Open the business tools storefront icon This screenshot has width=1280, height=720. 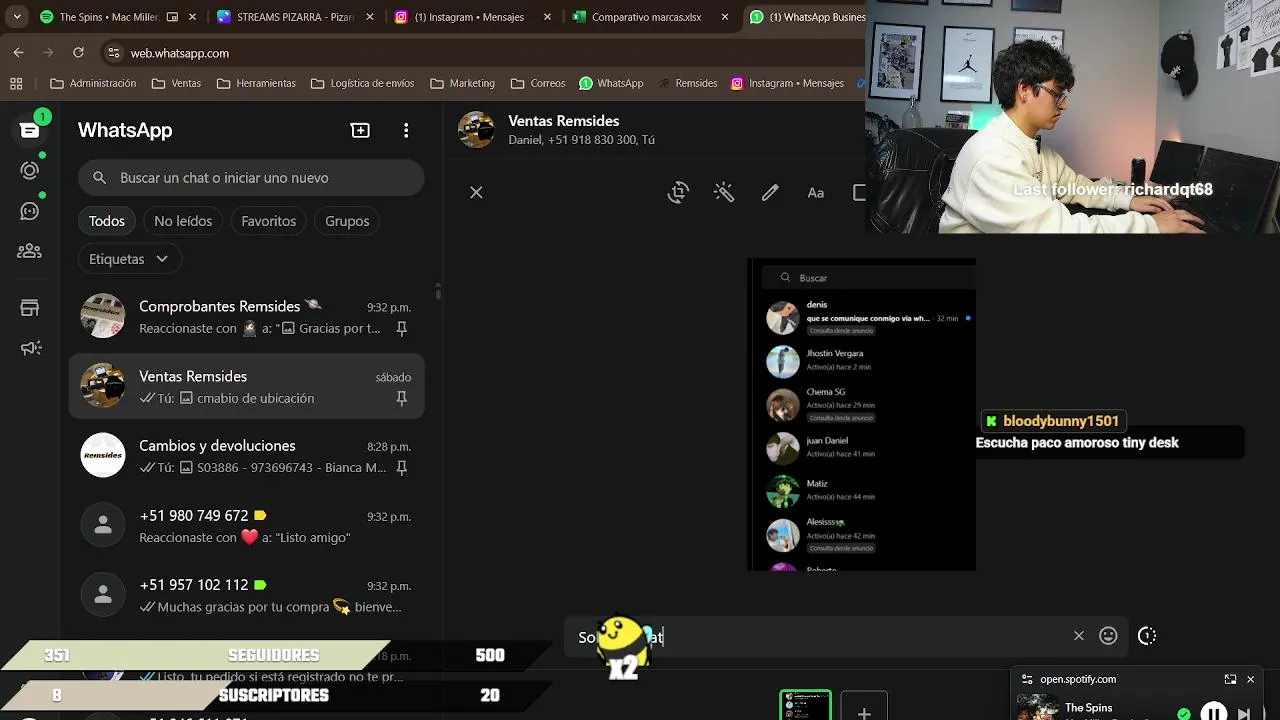tap(29, 308)
